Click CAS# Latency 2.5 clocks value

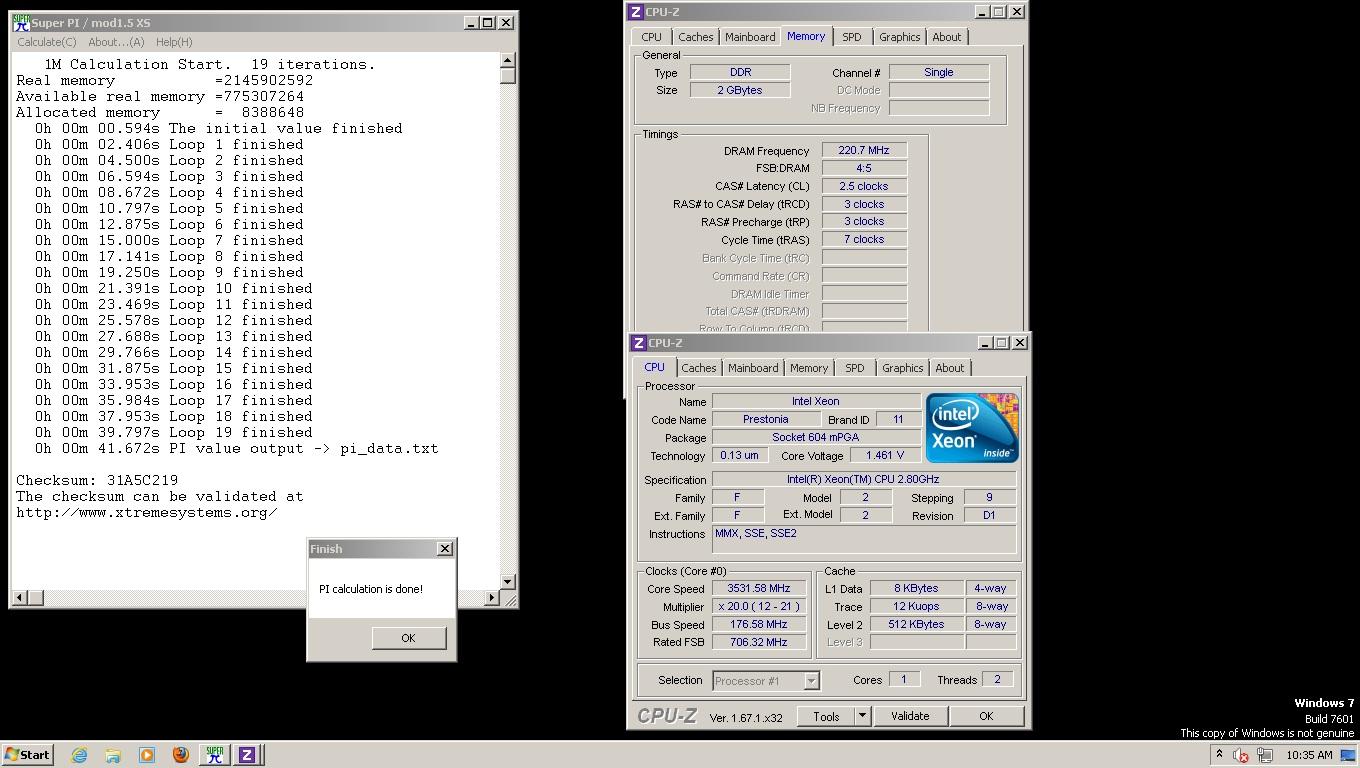click(x=864, y=186)
